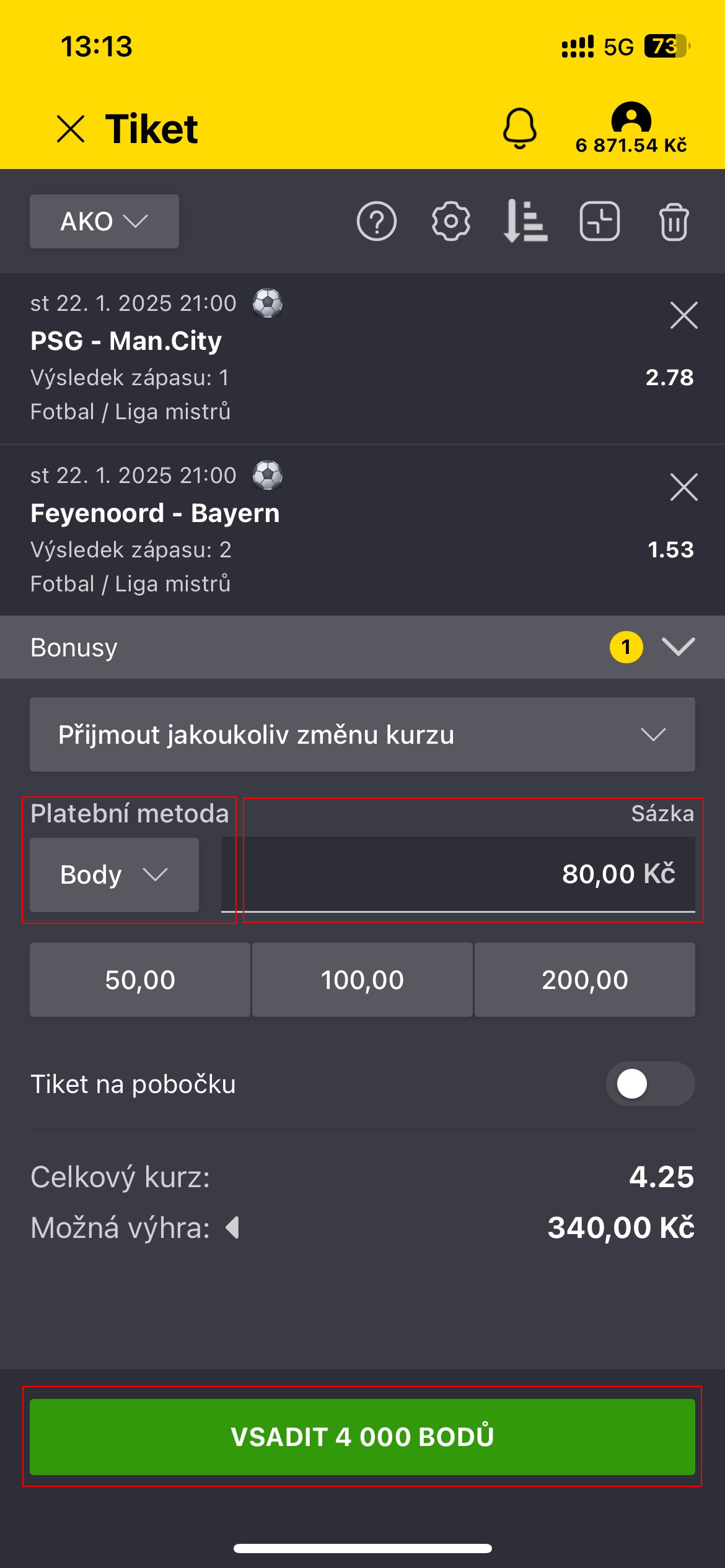Remove Feyenoord - Bayern bet
Viewport: 725px width, 1568px height.
click(x=683, y=487)
